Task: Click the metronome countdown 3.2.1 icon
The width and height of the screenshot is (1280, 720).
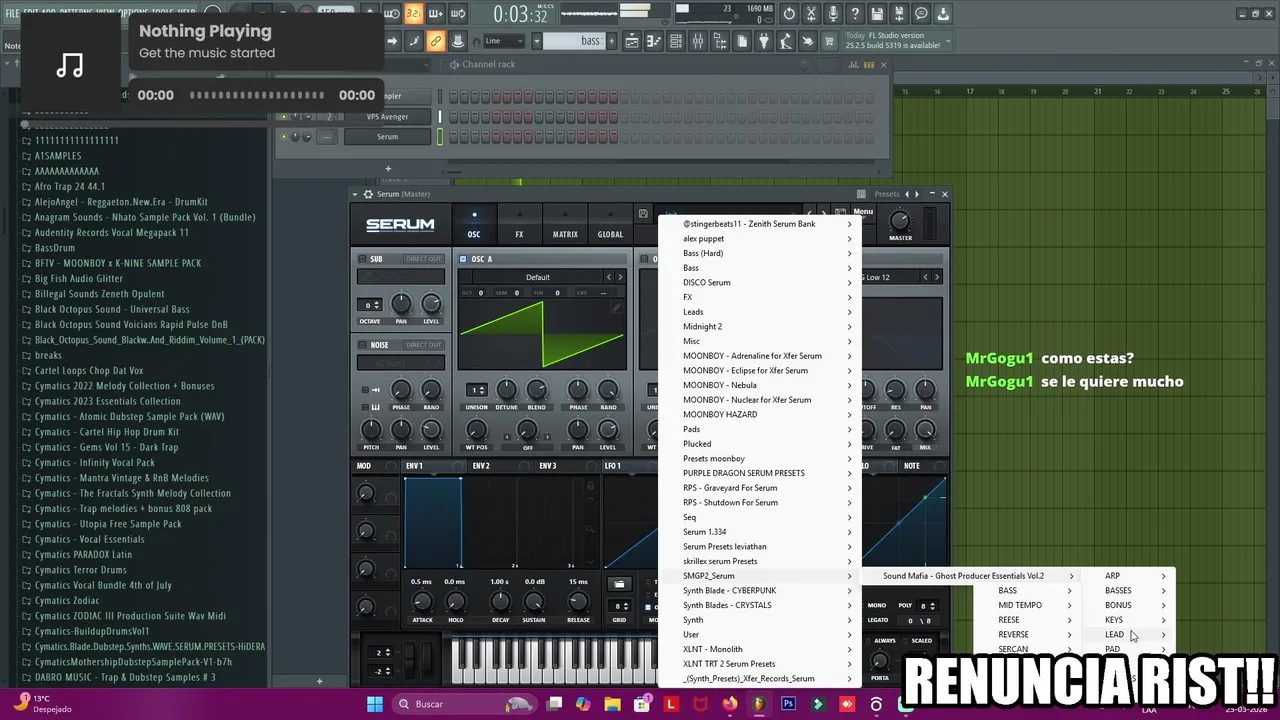Action: click(x=414, y=14)
